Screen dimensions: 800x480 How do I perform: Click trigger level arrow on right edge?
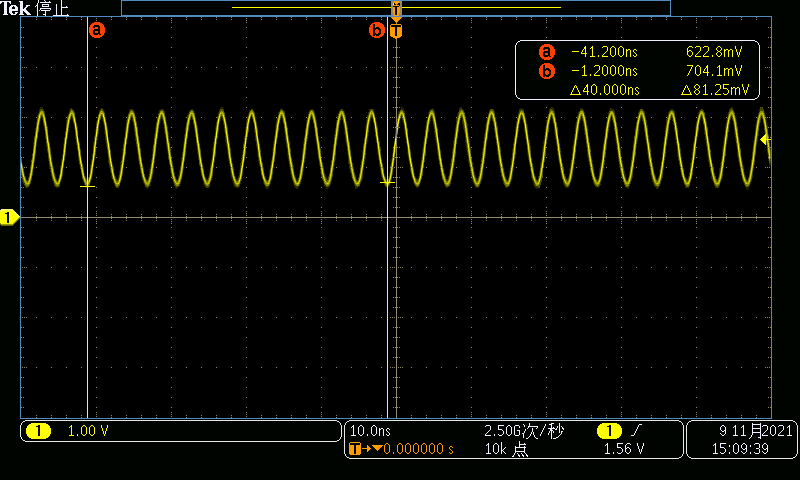click(765, 140)
